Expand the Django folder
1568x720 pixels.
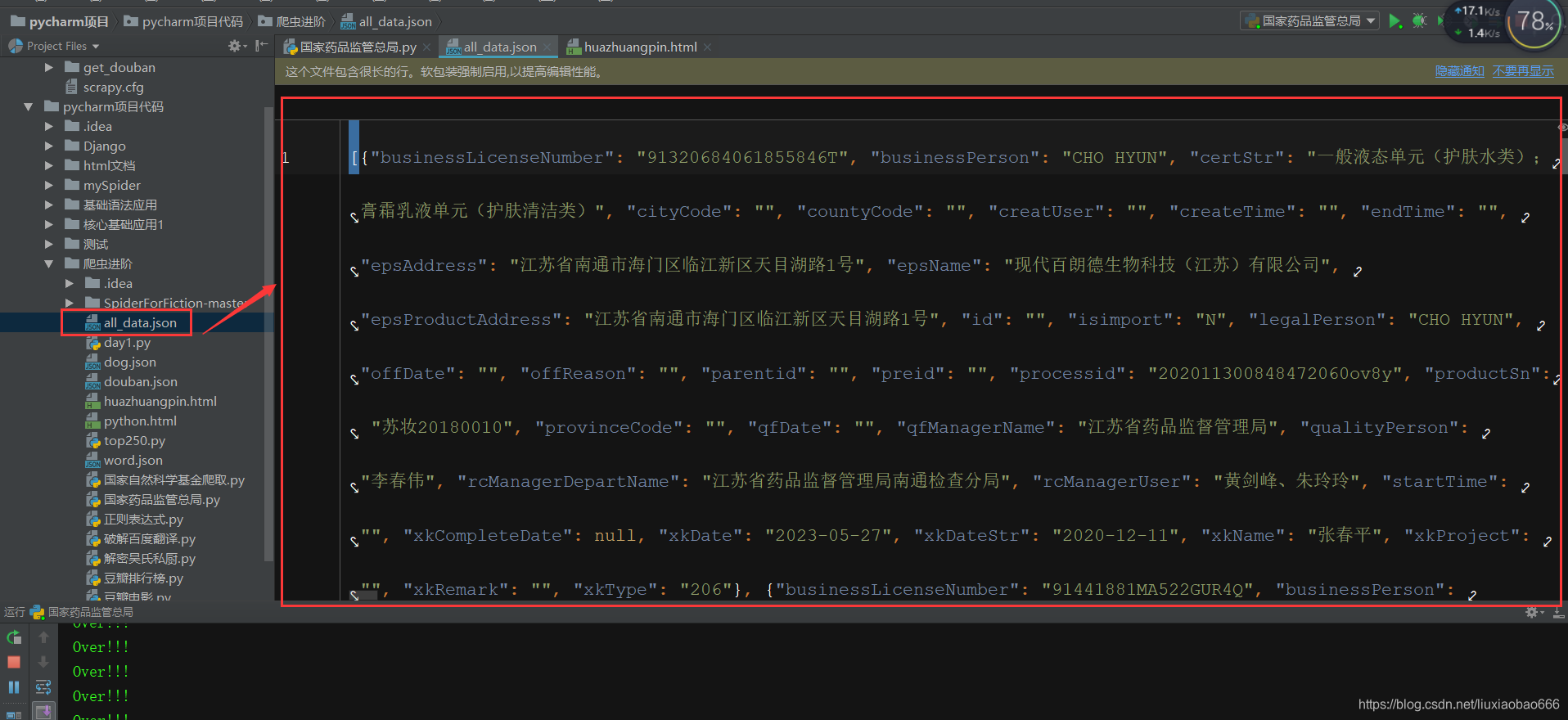[x=49, y=146]
